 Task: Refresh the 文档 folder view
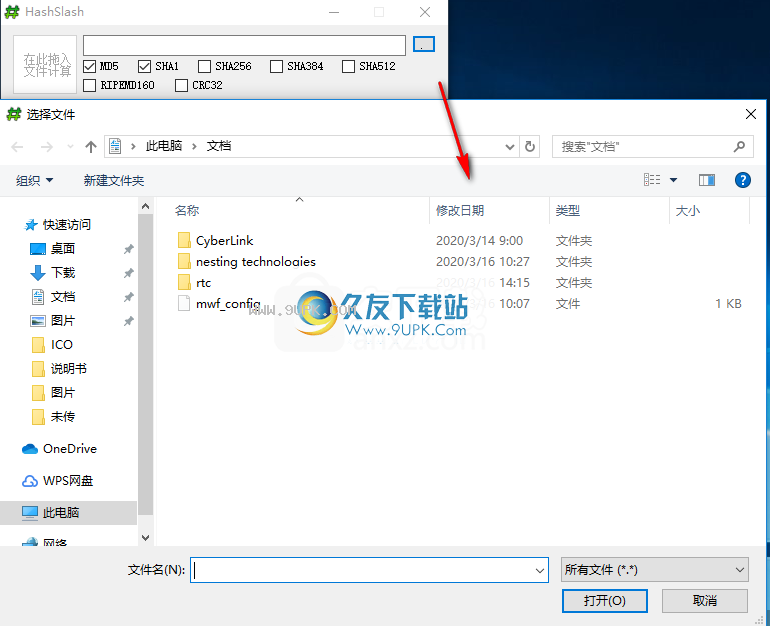point(529,147)
